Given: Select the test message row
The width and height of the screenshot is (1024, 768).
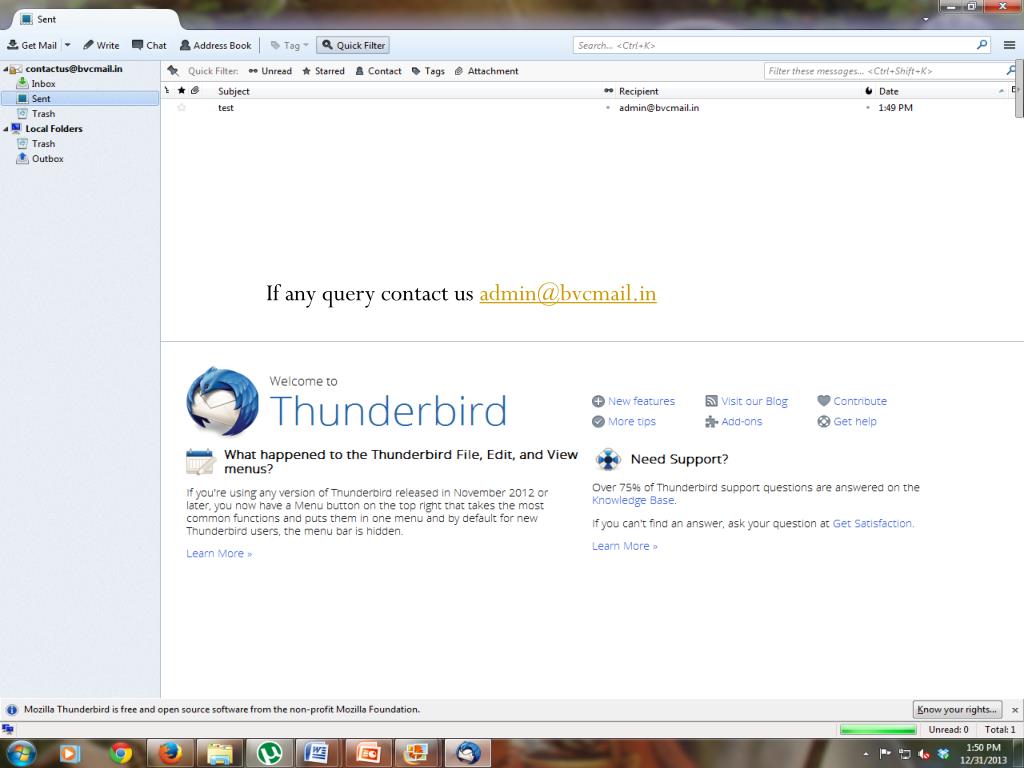Looking at the screenshot, I should (x=588, y=108).
